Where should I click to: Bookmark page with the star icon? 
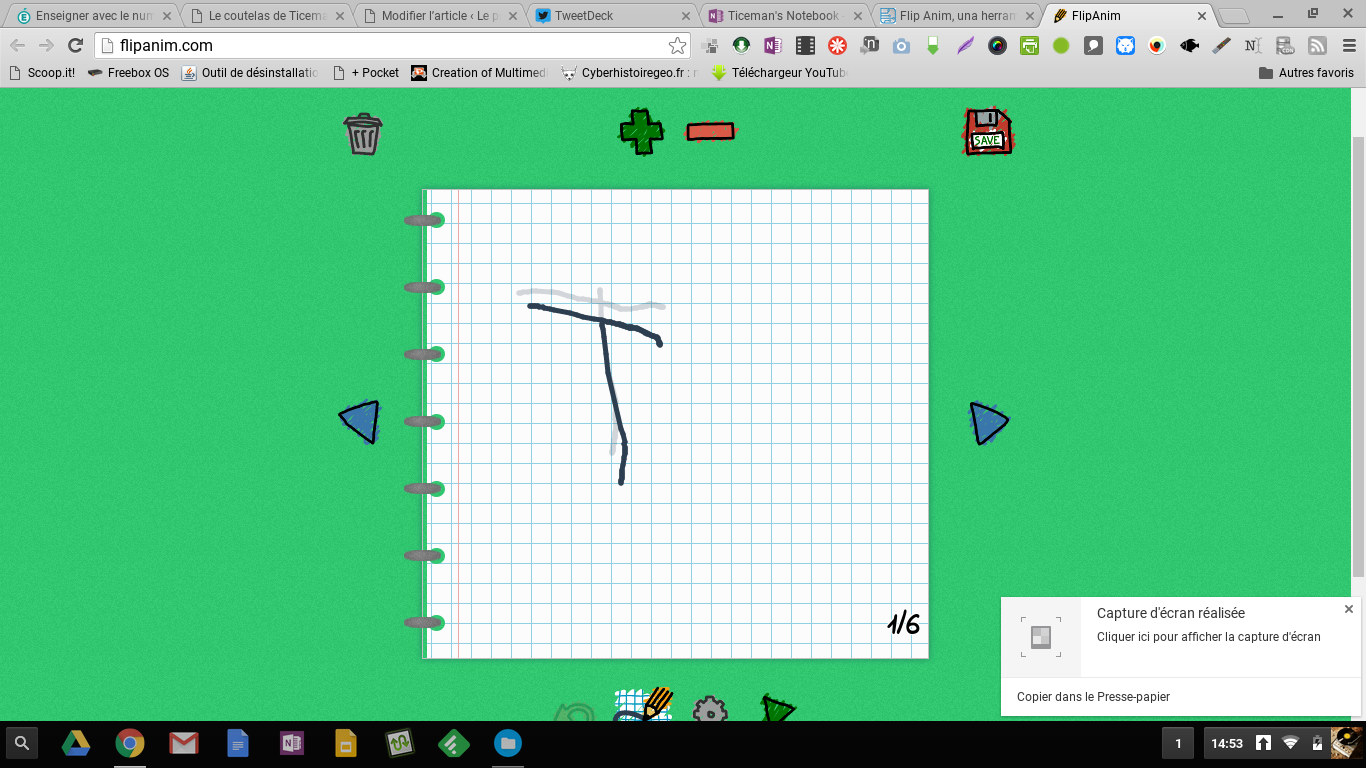677,45
